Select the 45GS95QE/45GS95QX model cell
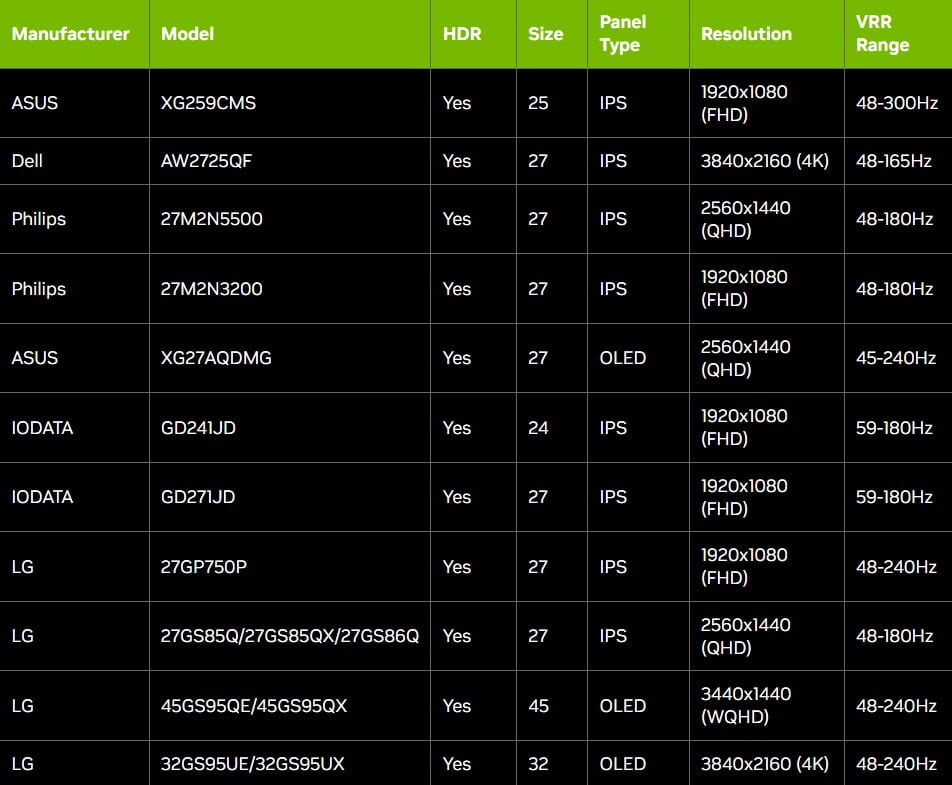 [254, 706]
